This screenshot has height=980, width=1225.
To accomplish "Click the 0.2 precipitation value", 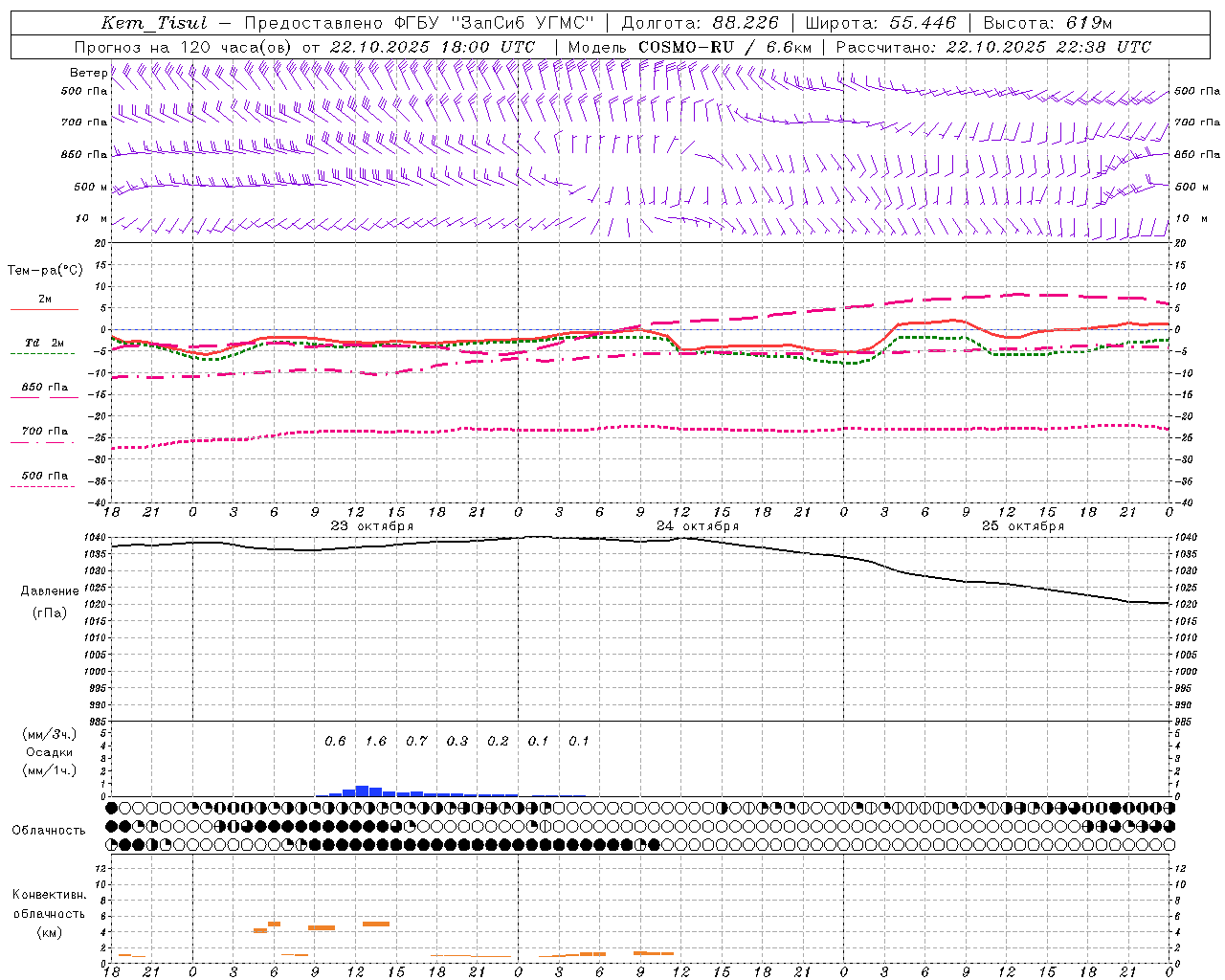I will click(x=498, y=741).
